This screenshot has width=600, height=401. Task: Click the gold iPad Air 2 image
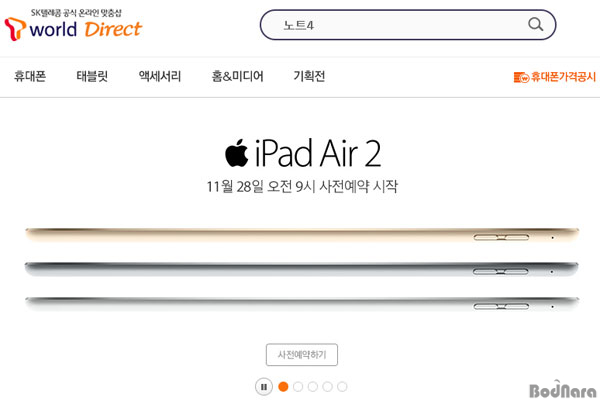tap(302, 234)
